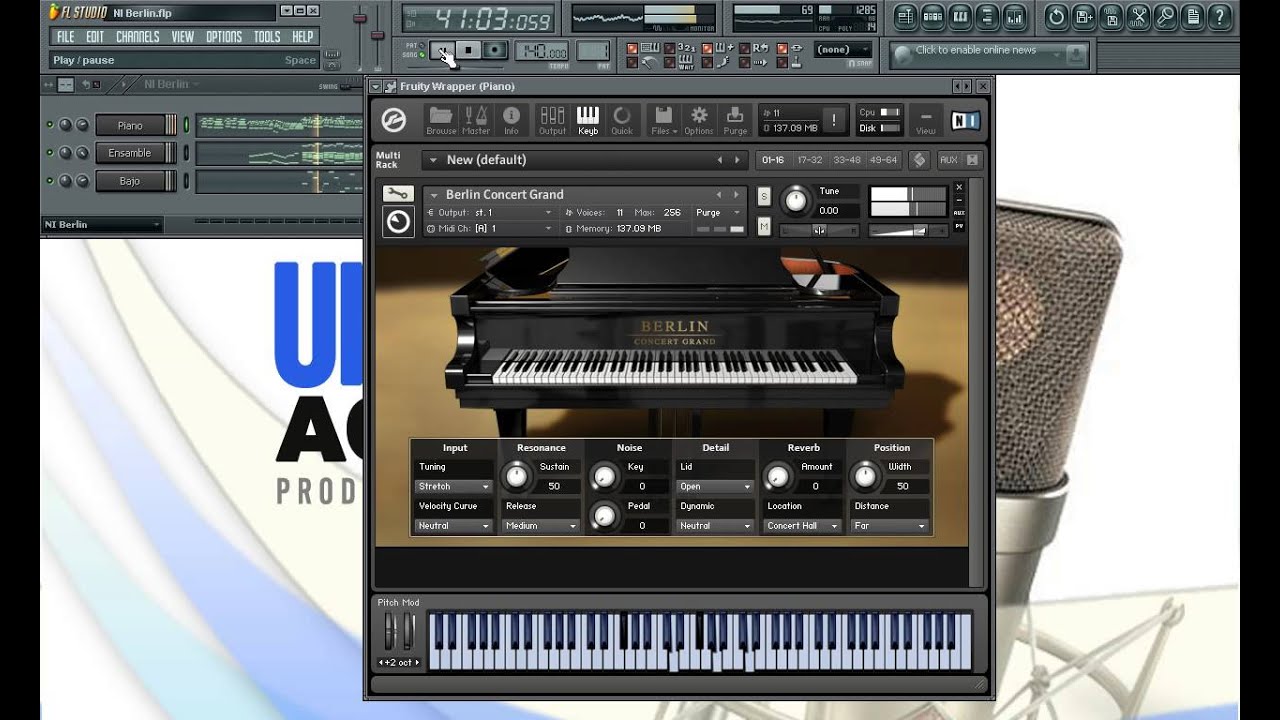Toggle the Bajo channel mute LED
The width and height of the screenshot is (1280, 720).
coord(50,181)
